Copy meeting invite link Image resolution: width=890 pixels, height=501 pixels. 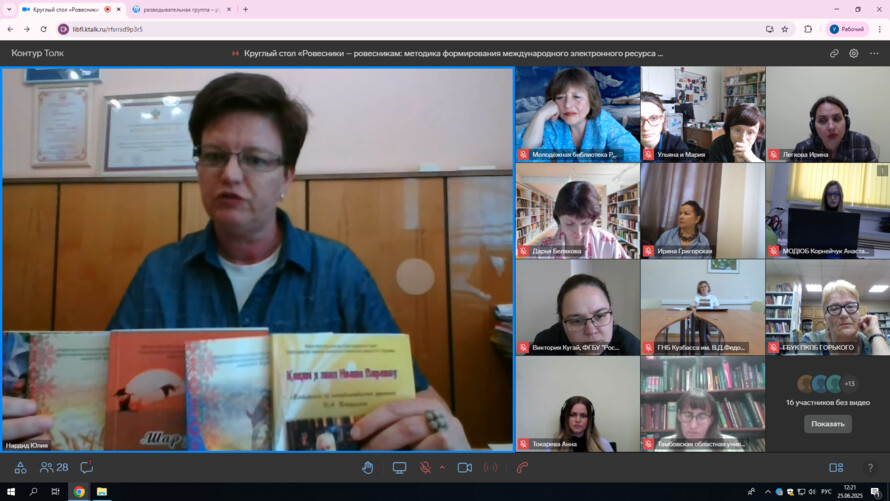[834, 53]
